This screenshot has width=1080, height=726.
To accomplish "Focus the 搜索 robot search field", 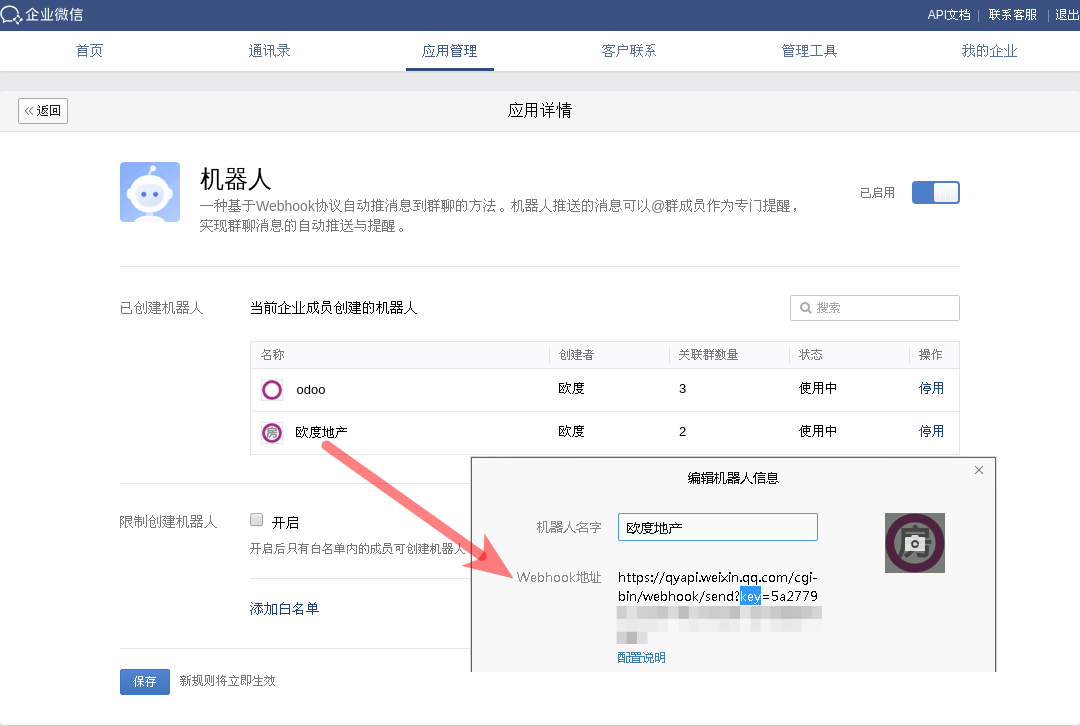I will [x=875, y=308].
